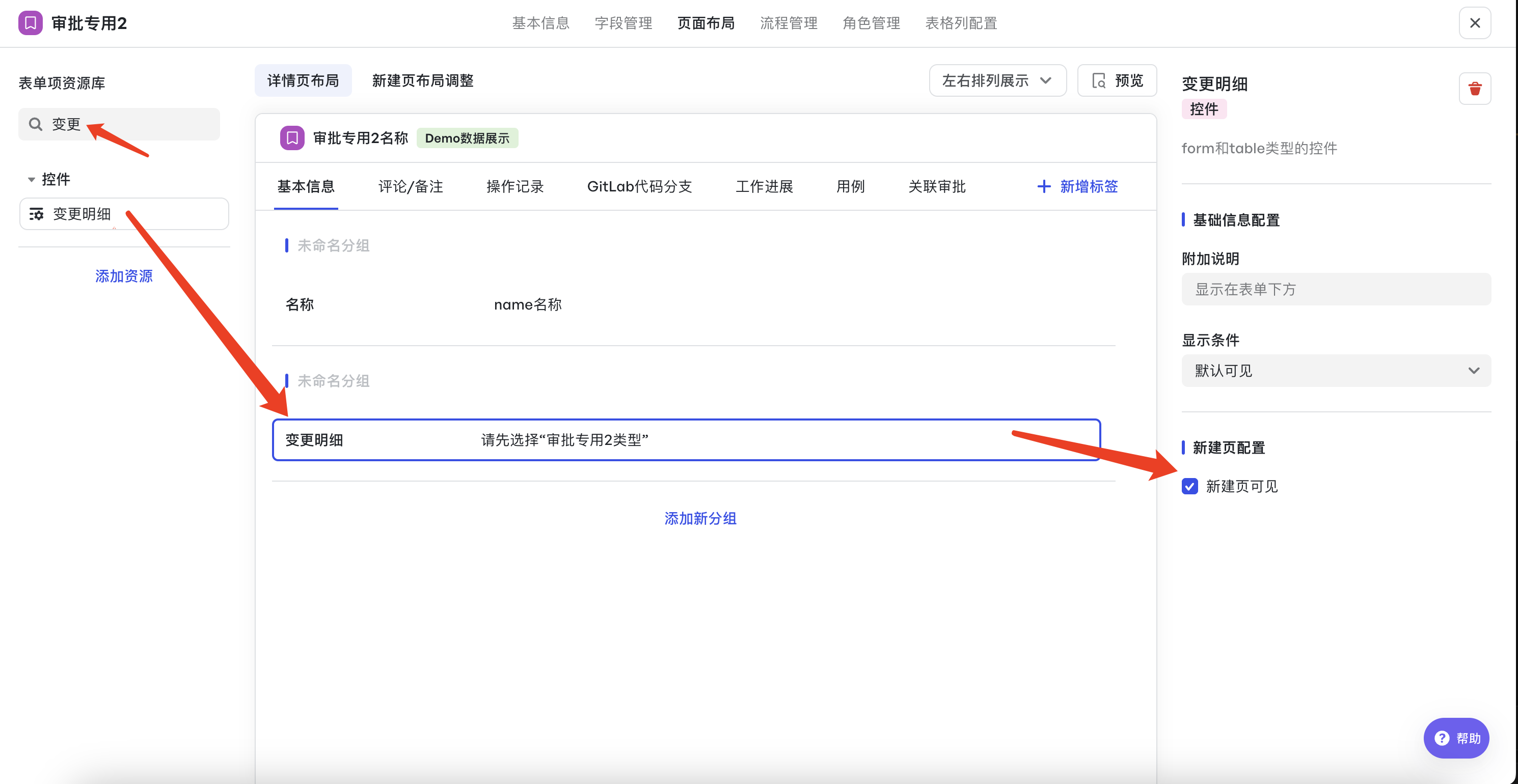Click the red trash delete icon
This screenshot has height=784, width=1518.
click(1475, 89)
